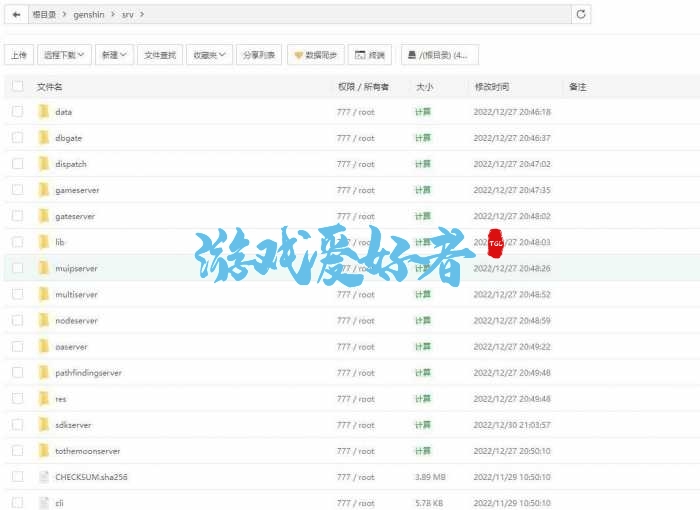Sort by 文件名 column header
This screenshot has width=700, height=510.
coord(50,87)
